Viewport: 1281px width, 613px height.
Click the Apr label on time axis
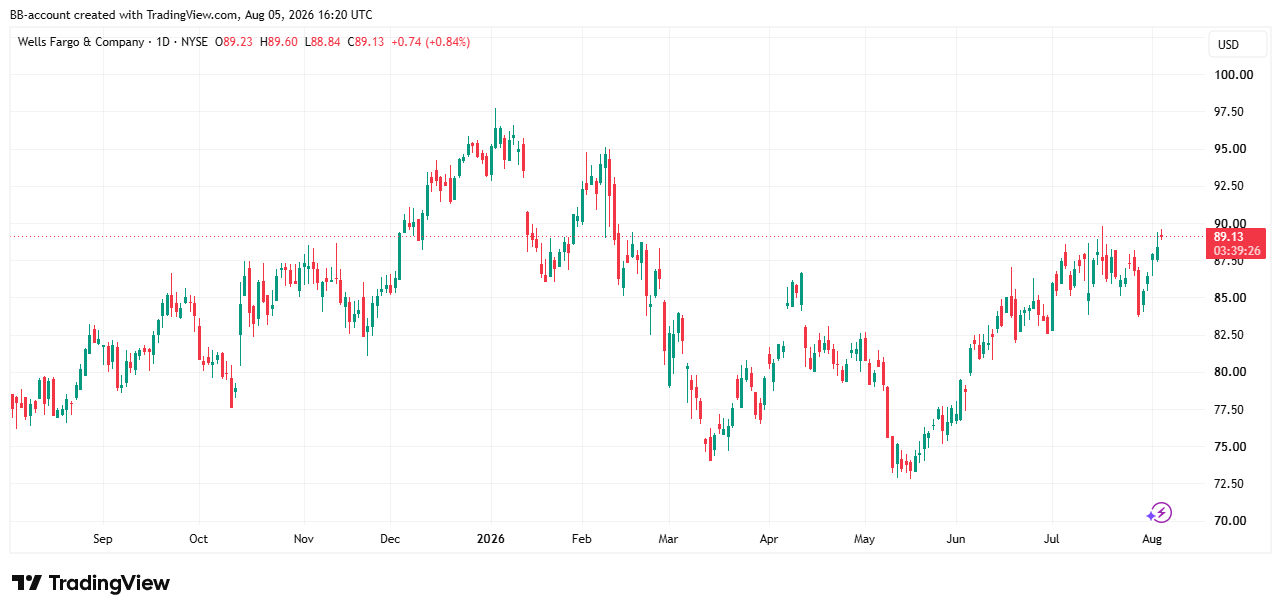(x=769, y=539)
